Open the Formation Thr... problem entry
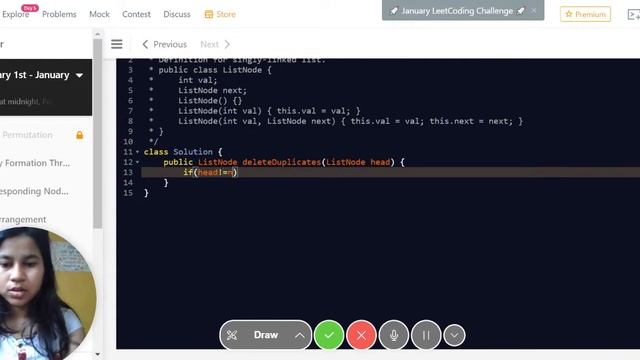 click(35, 163)
